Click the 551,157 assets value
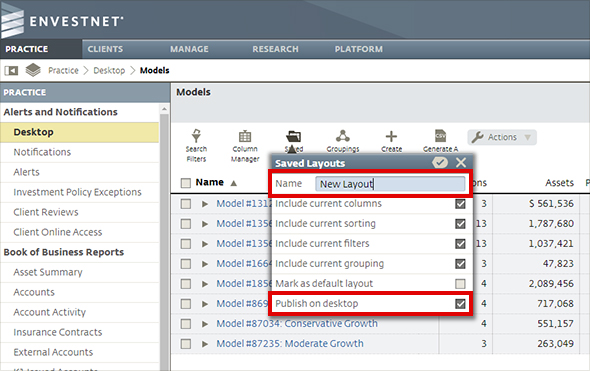590x371 pixels. [555, 324]
